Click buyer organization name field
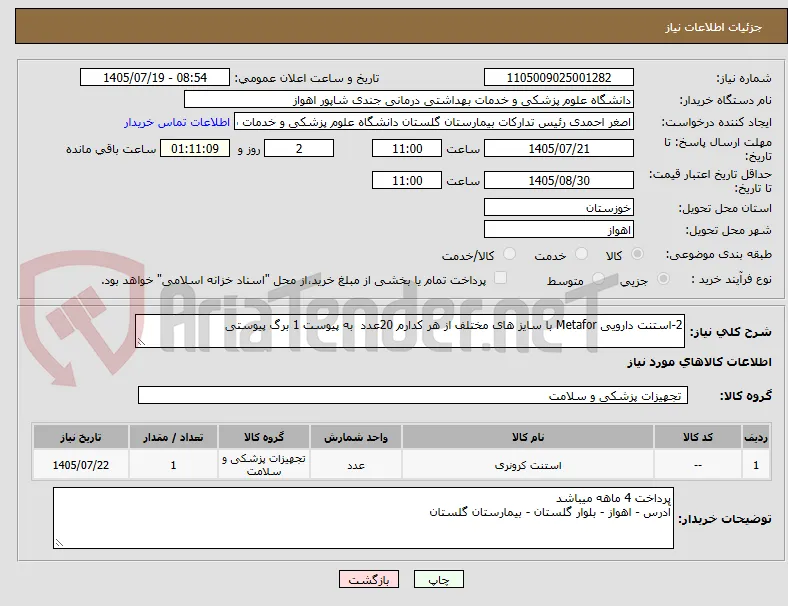The width and height of the screenshot is (788, 606). tap(409, 99)
